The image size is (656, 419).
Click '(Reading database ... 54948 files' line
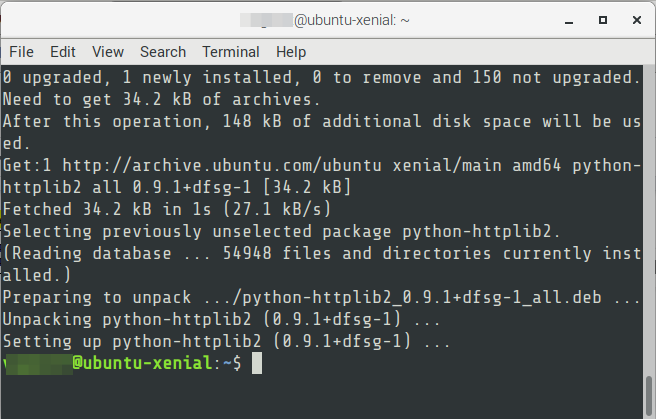point(321,253)
